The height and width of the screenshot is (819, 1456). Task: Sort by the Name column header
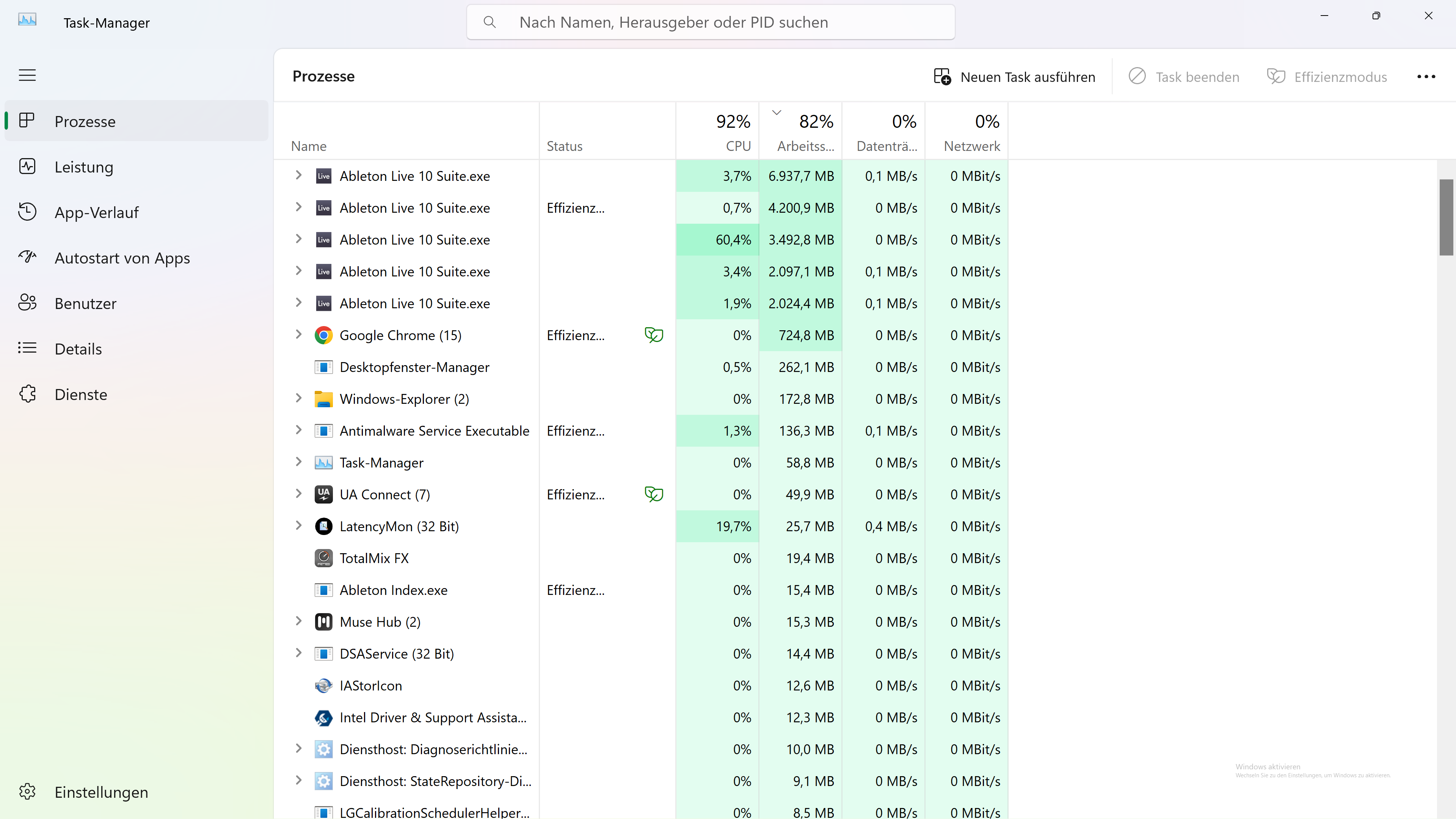click(407, 131)
